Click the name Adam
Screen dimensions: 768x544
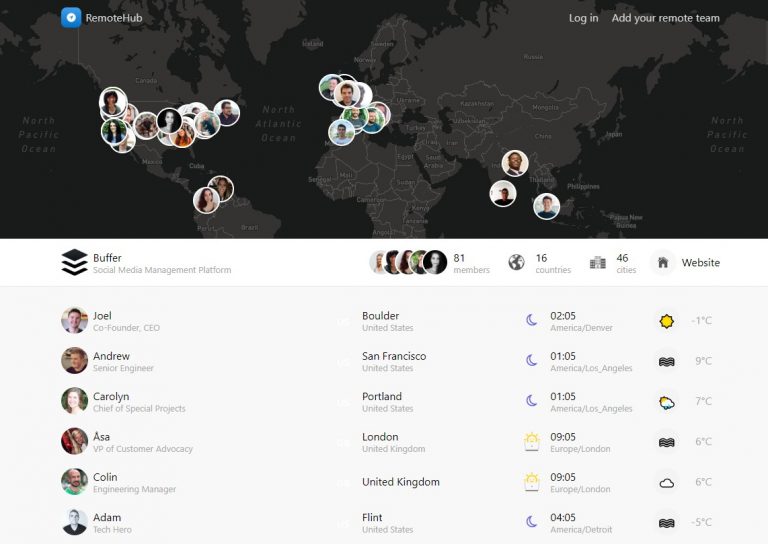107,517
